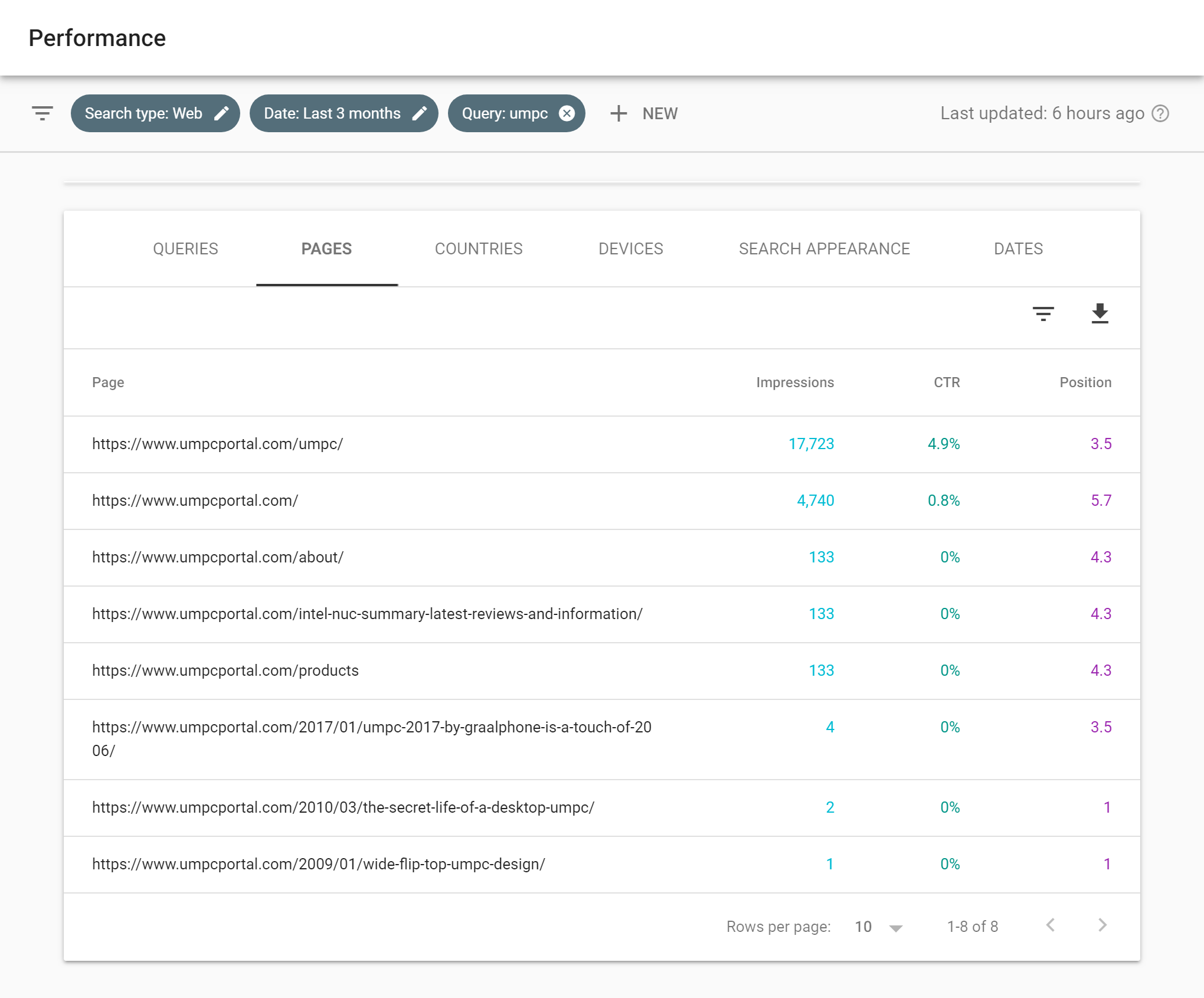
Task: Open the Devices tab
Action: point(630,248)
